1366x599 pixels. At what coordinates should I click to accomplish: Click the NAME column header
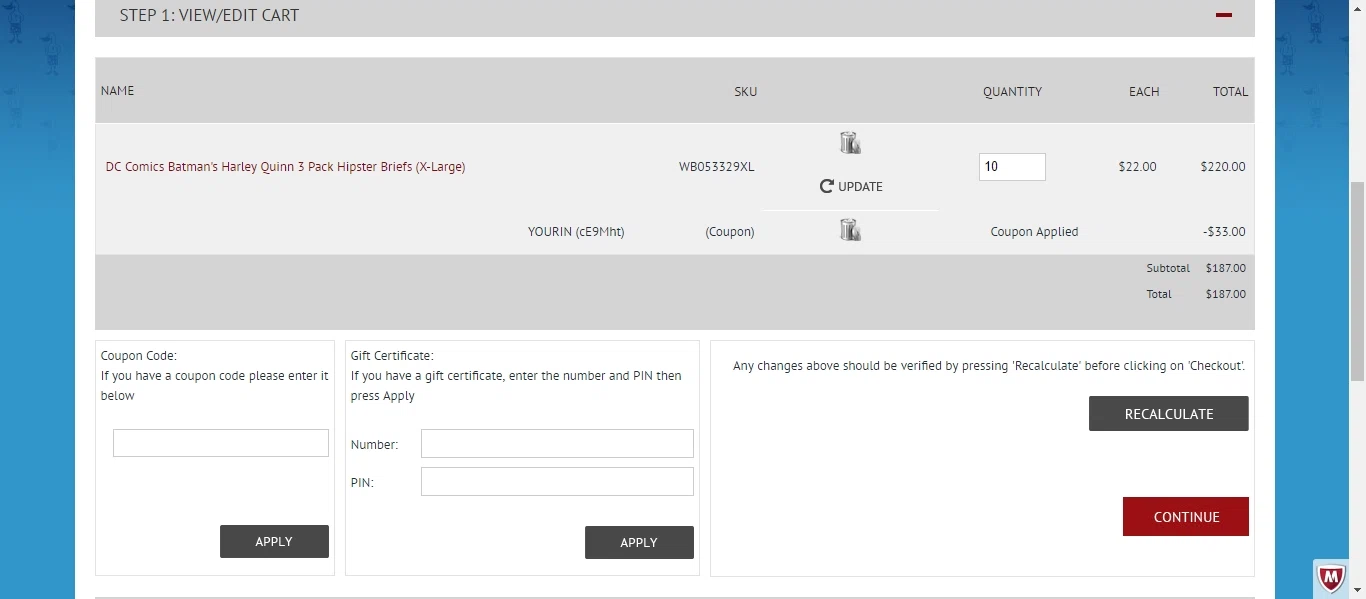(117, 91)
